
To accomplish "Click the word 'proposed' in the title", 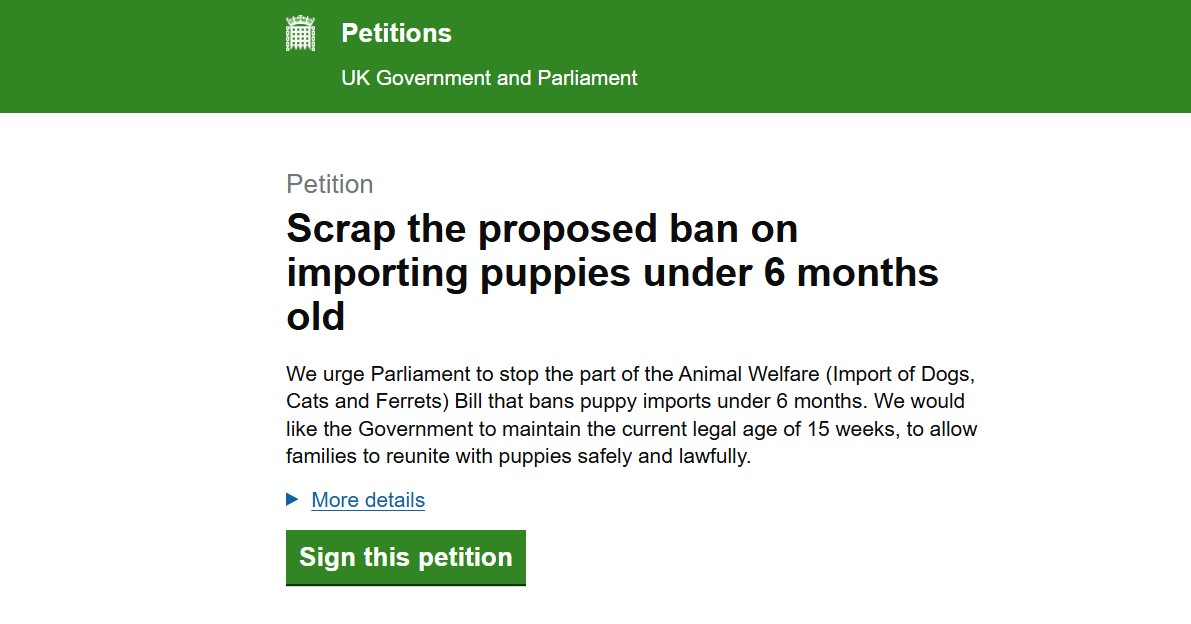I will pos(567,229).
